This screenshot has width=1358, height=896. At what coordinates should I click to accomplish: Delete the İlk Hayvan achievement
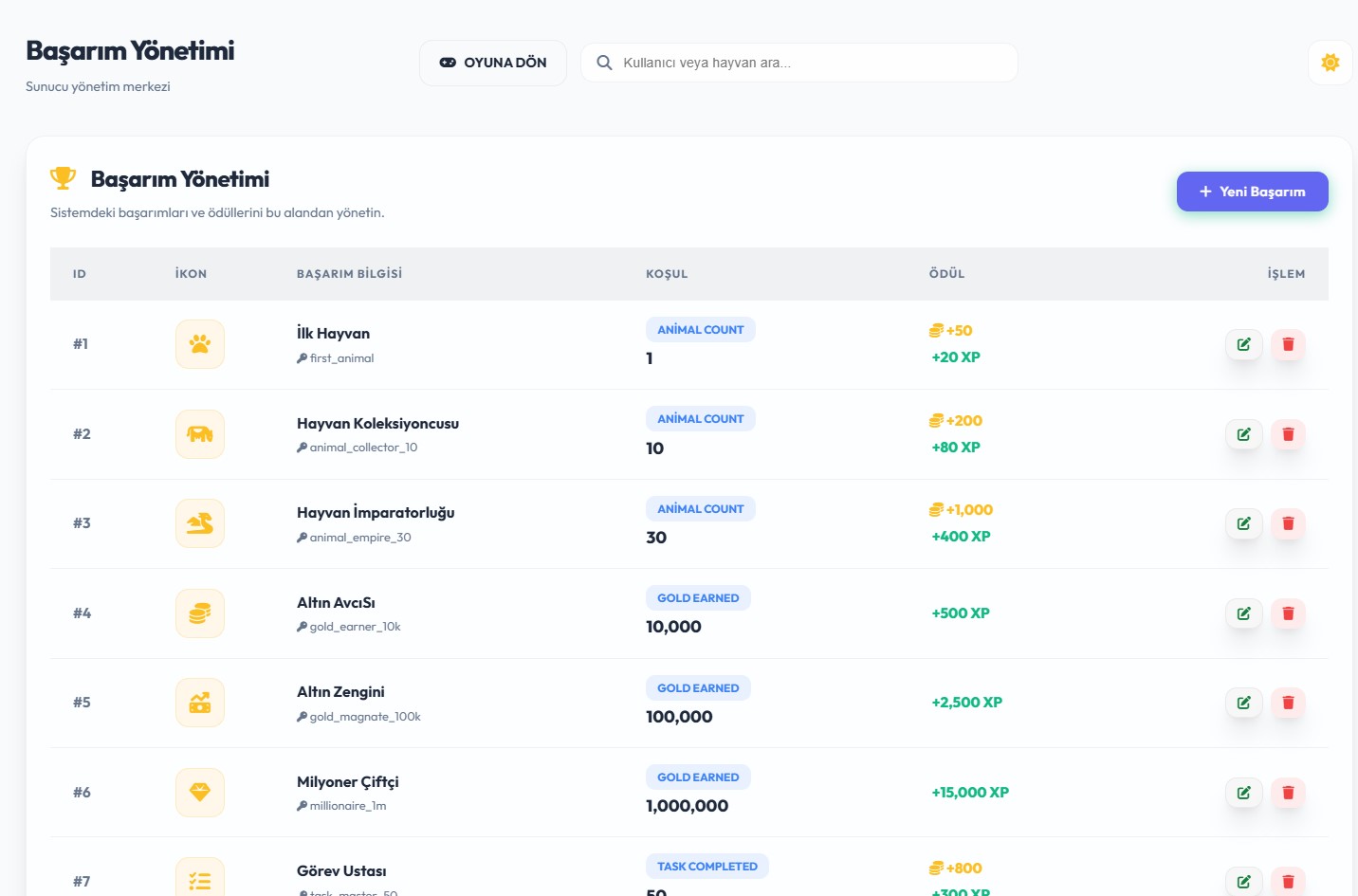(x=1288, y=344)
